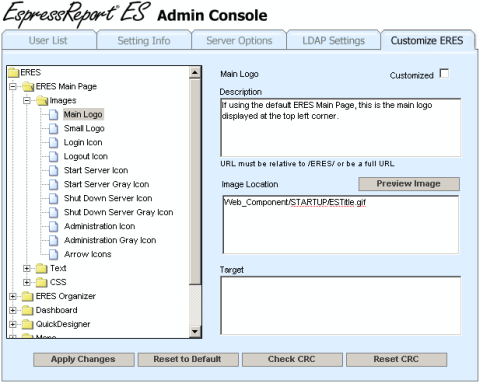Click the Start Server Gray Icon document icon
This screenshot has height=383, width=480.
[x=53, y=185]
